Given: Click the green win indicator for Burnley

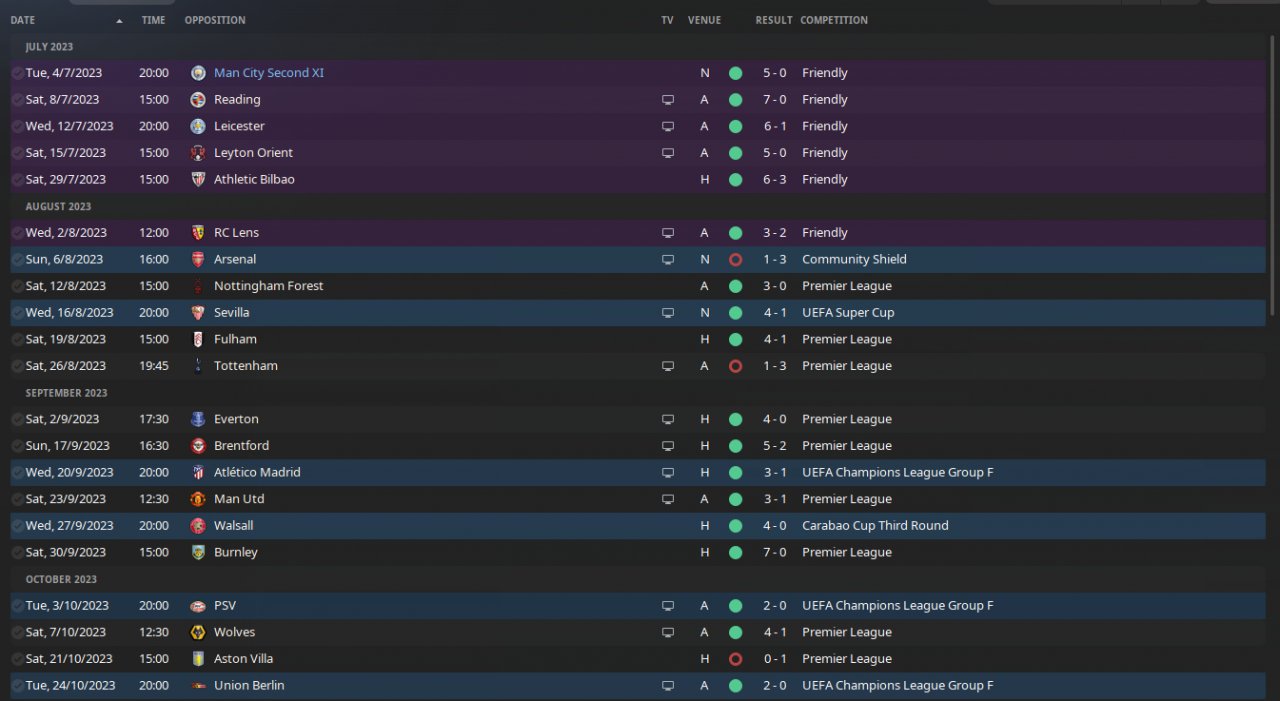Looking at the screenshot, I should tap(736, 552).
